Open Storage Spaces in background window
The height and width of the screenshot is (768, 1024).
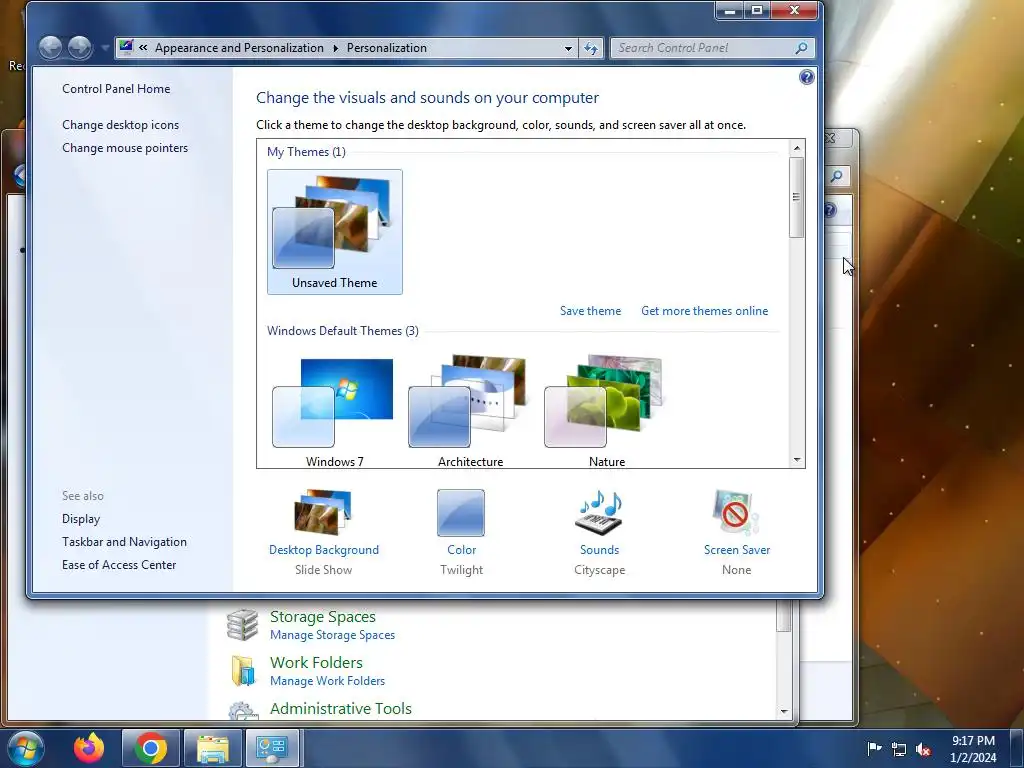click(x=323, y=616)
